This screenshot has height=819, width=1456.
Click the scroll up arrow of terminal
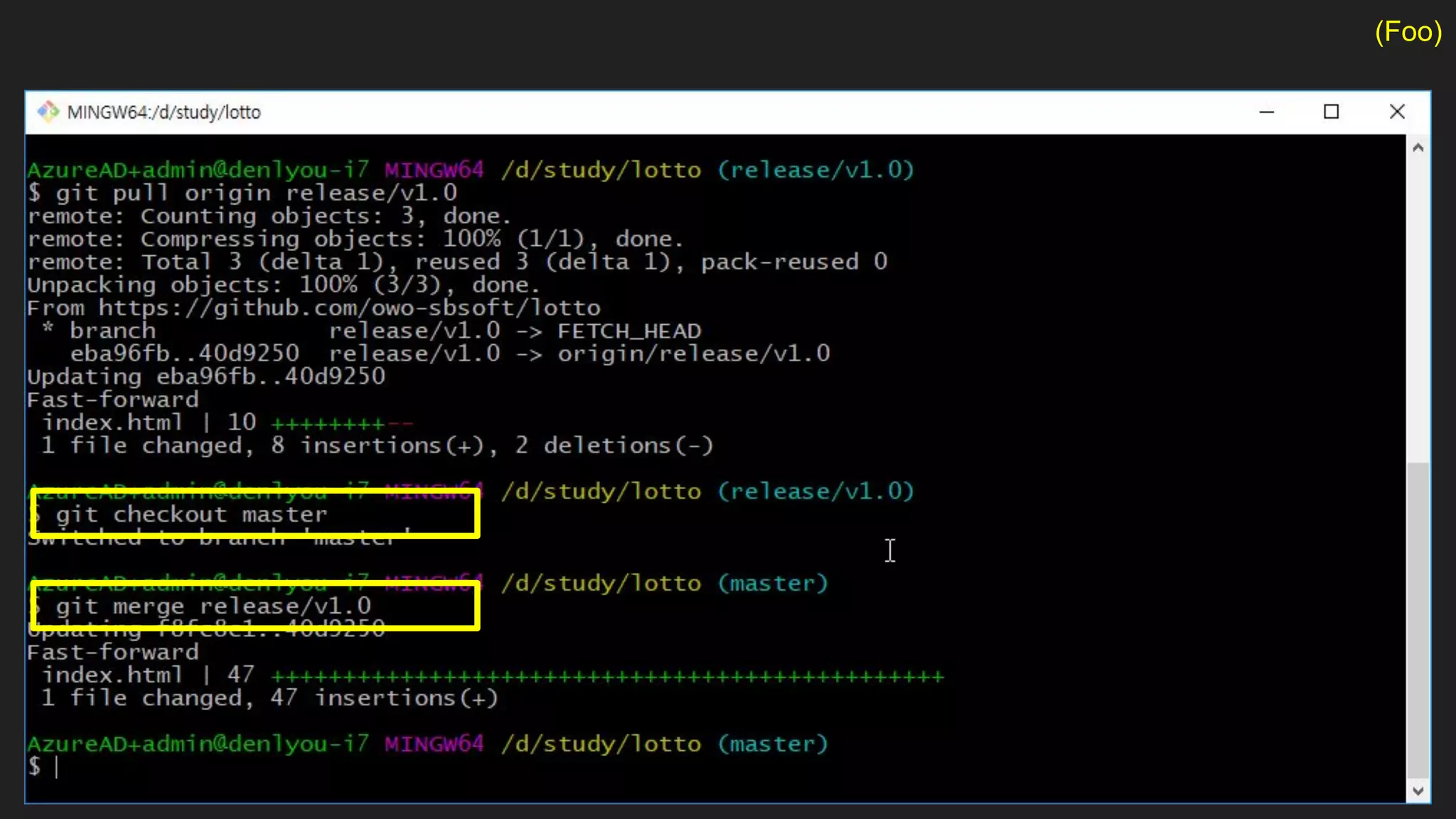1418,148
